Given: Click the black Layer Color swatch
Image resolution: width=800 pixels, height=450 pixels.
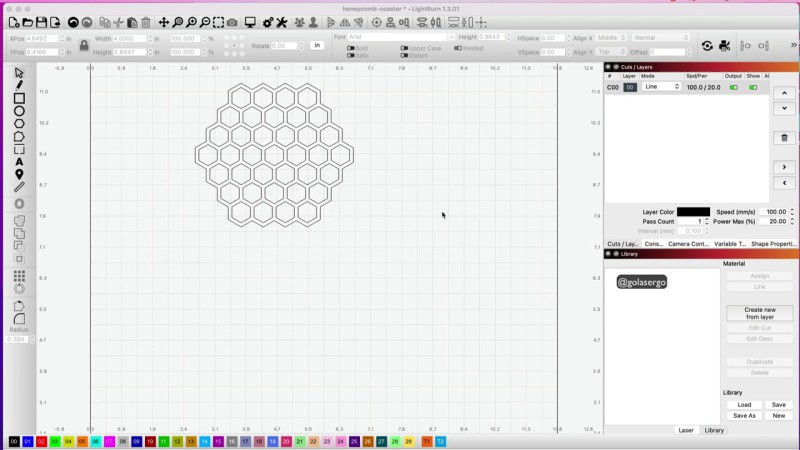Looking at the screenshot, I should tap(693, 212).
